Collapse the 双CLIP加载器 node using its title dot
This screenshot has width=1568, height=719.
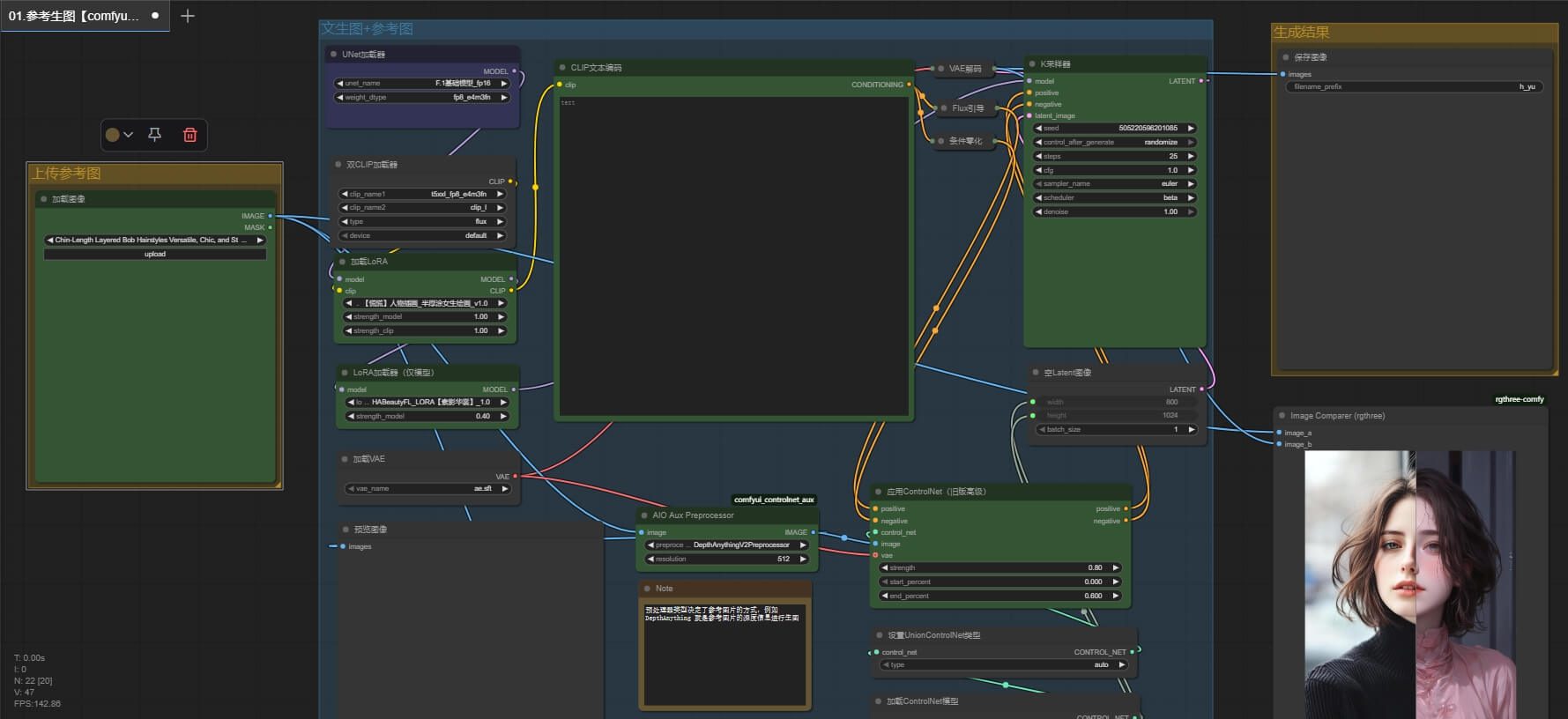pos(338,165)
